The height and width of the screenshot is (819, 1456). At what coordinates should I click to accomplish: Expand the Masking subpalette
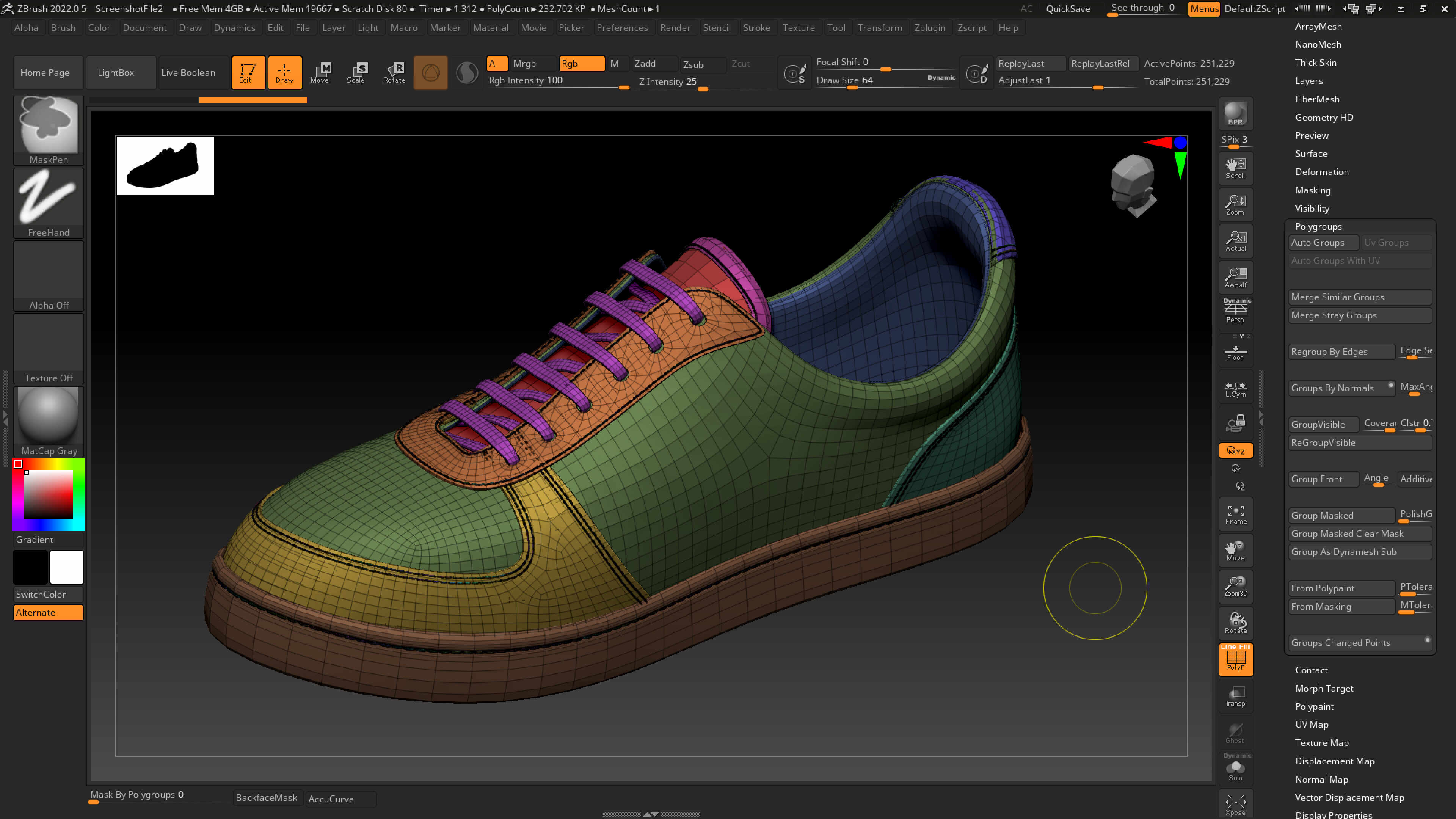(x=1312, y=190)
